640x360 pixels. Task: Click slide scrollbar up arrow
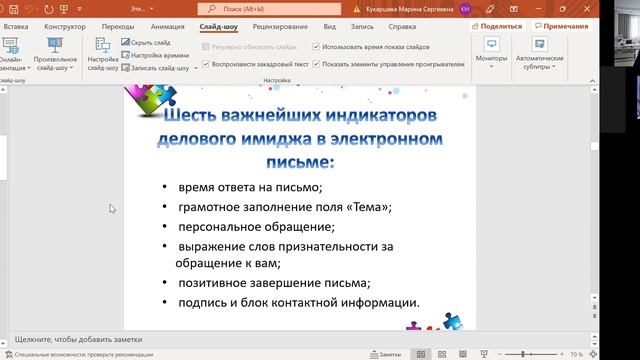click(594, 90)
